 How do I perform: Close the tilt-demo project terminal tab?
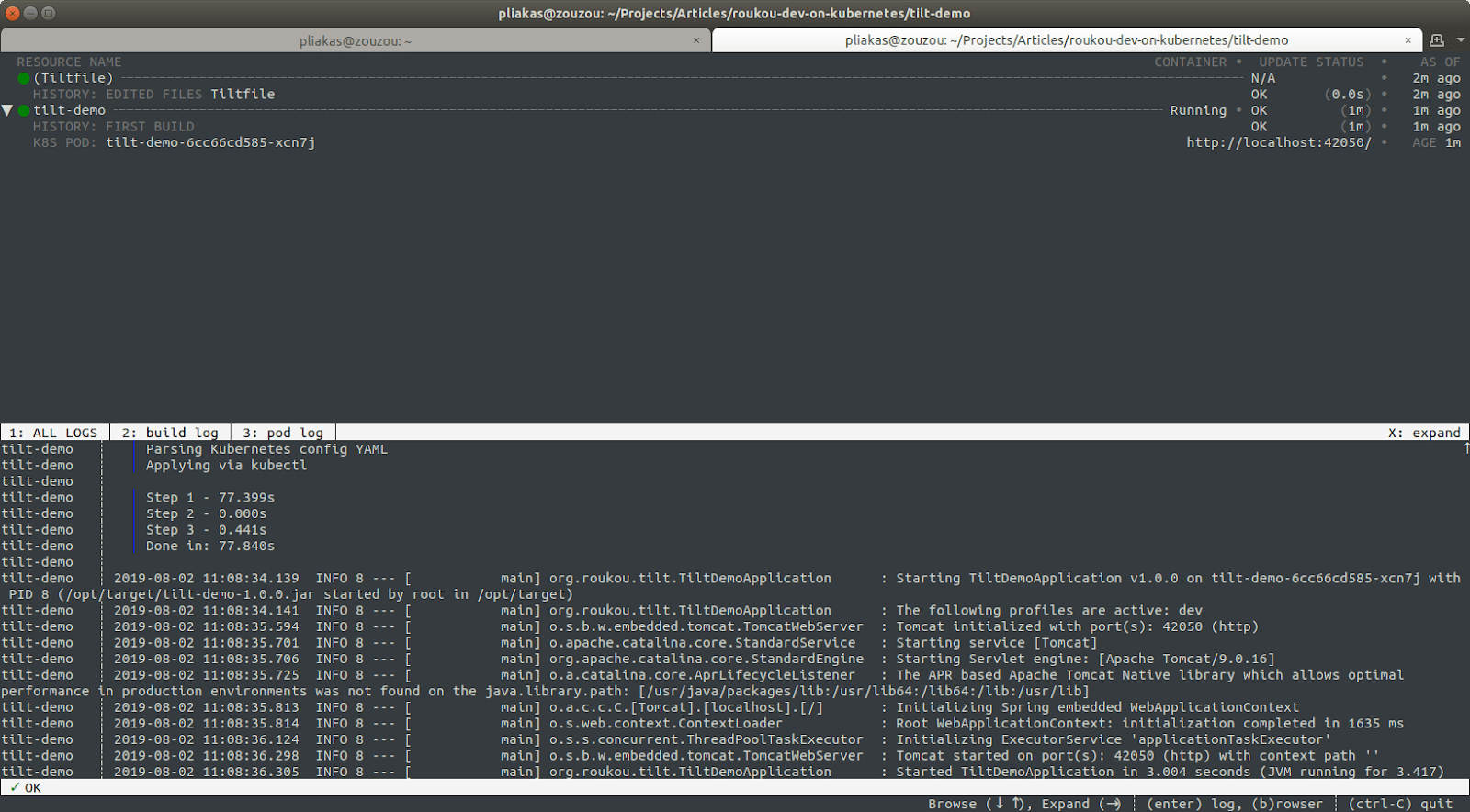(x=1408, y=40)
